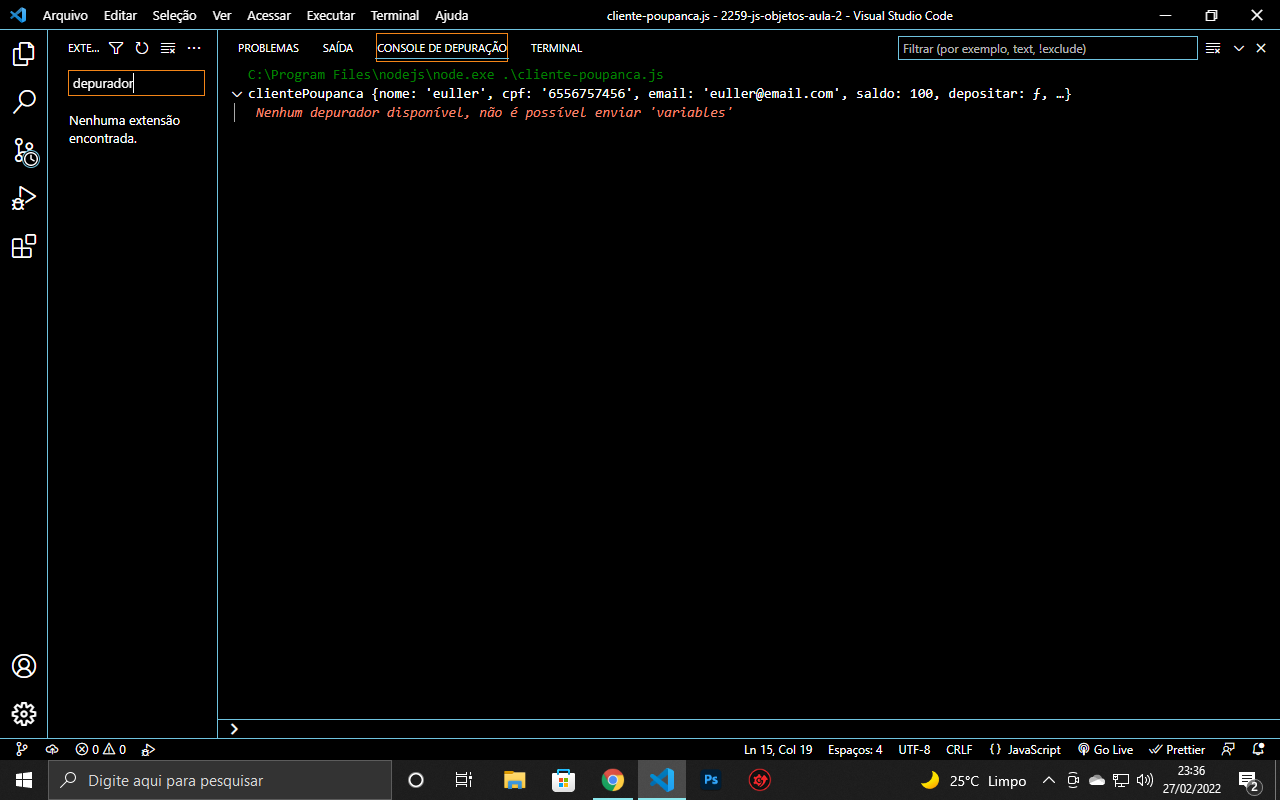The height and width of the screenshot is (800, 1280).
Task: Switch to the SAÍDA tab
Action: click(338, 48)
